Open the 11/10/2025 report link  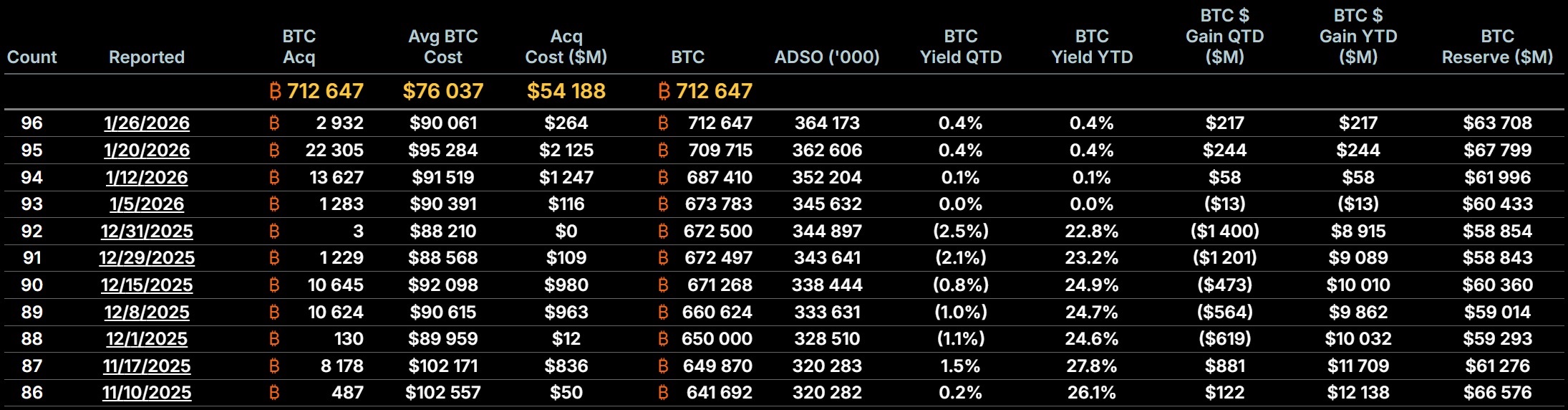pos(147,393)
